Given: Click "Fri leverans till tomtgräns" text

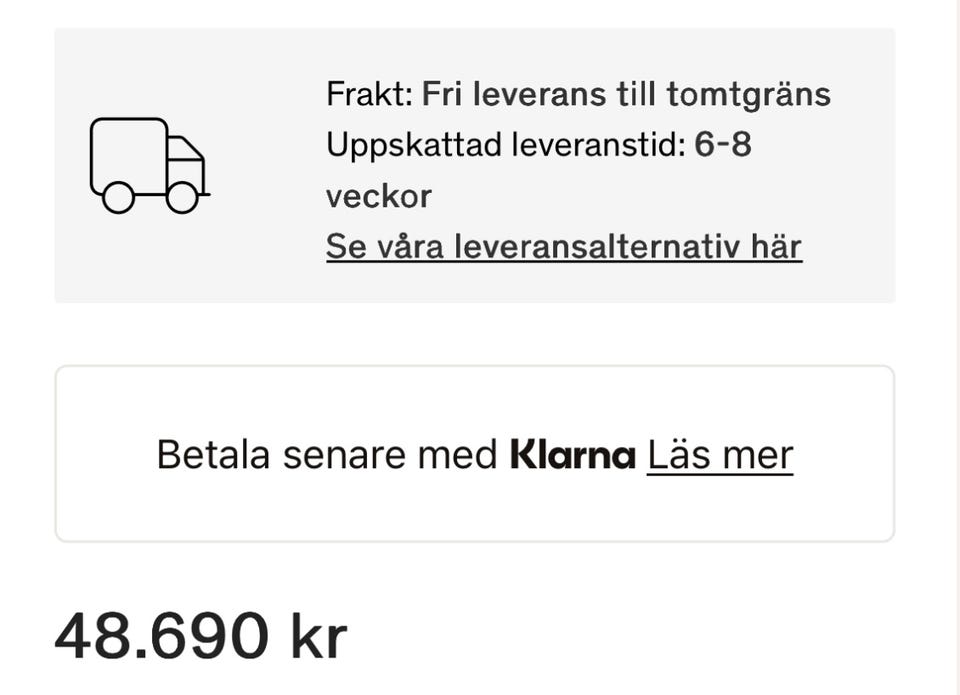Looking at the screenshot, I should pos(626,95).
